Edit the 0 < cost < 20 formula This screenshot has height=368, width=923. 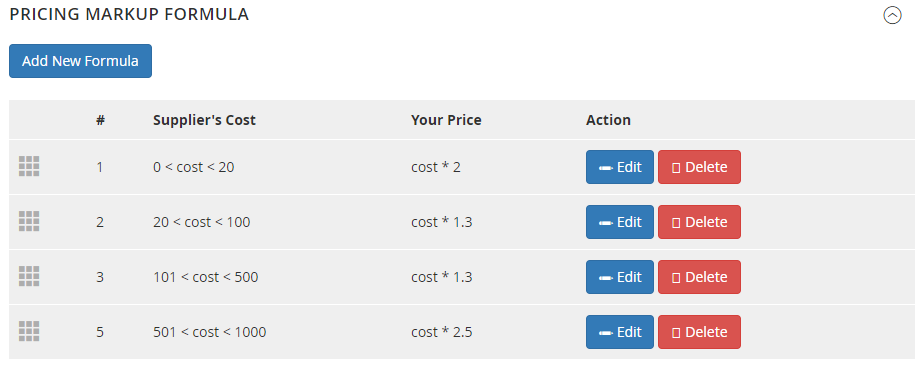click(620, 167)
